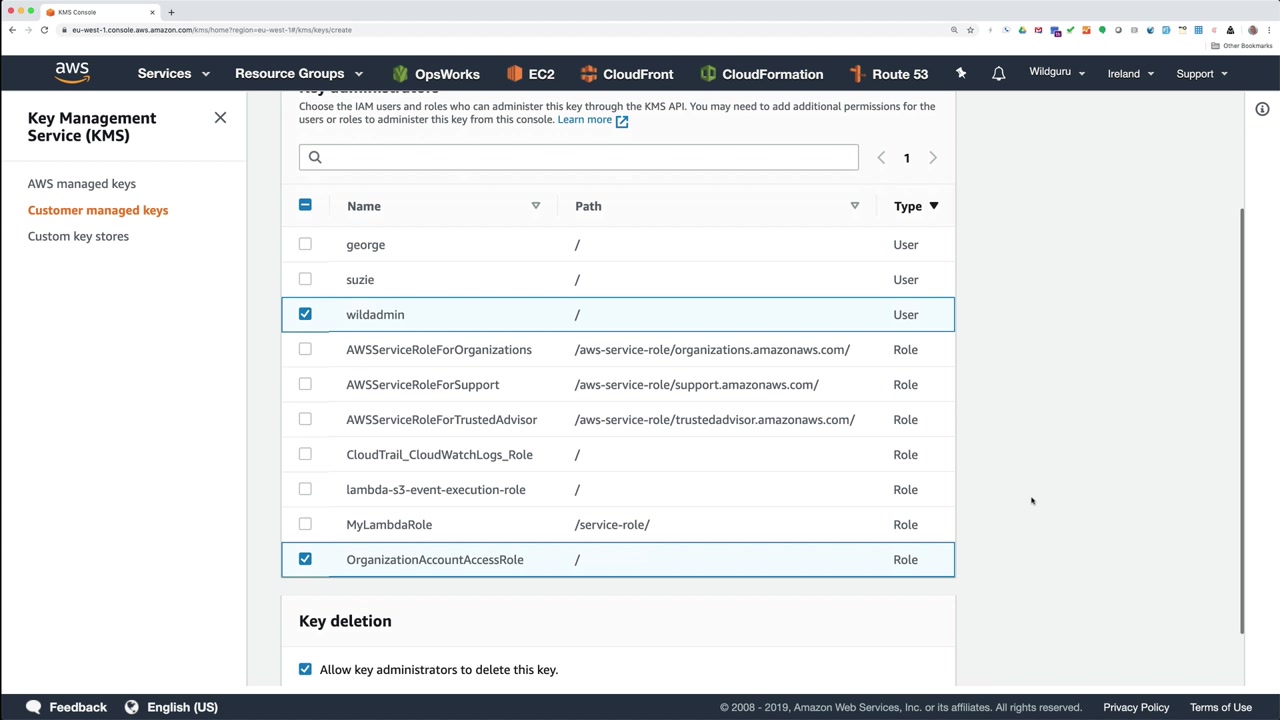The width and height of the screenshot is (1280, 720).
Task: Uncheck the wildadmin checkbox
Action: [305, 314]
